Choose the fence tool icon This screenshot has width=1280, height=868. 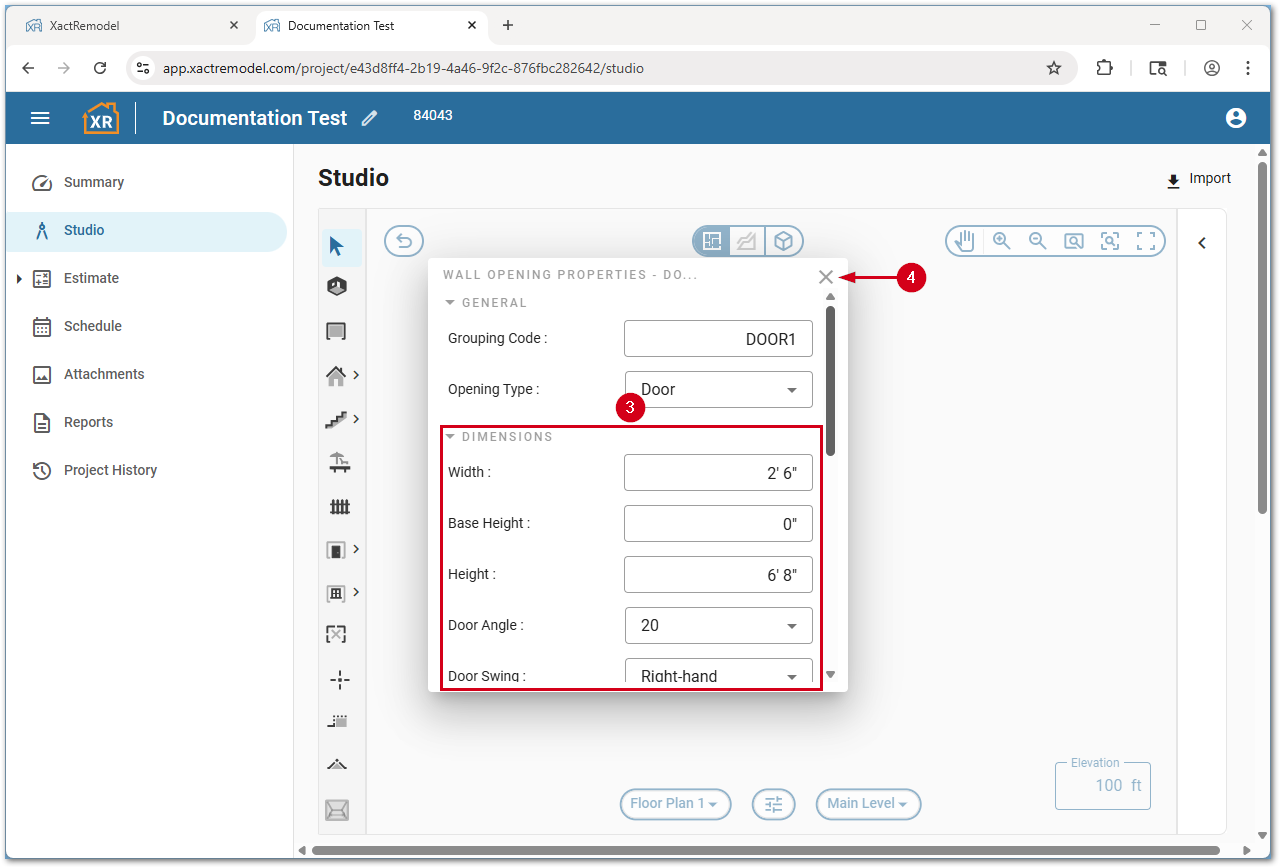(339, 507)
